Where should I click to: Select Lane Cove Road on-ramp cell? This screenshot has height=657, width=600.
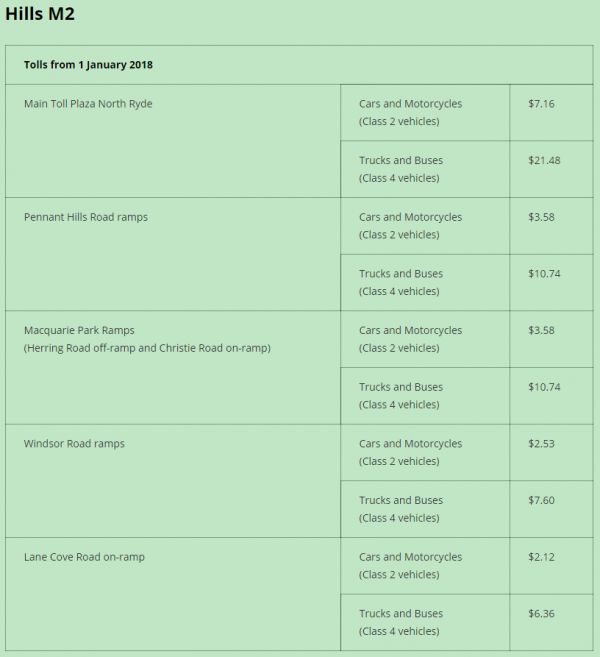(x=84, y=557)
